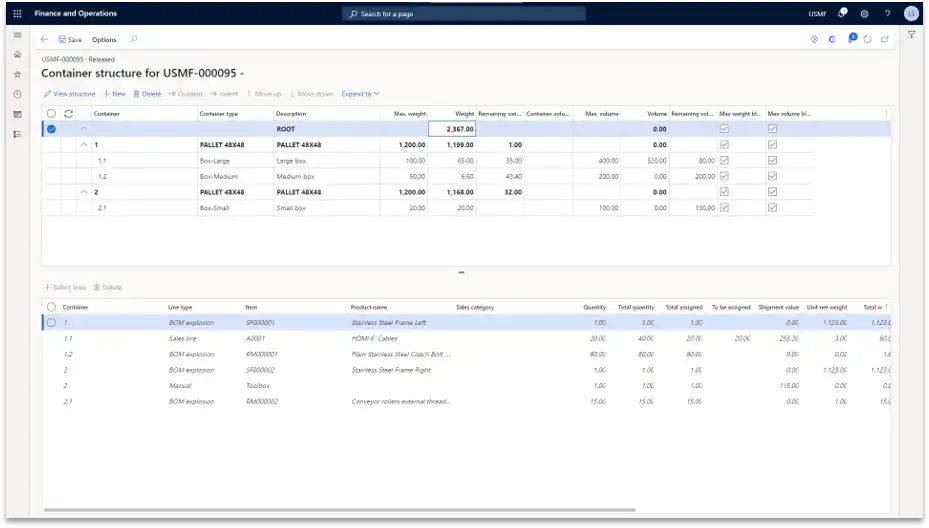Select the Box-Small container type cell
The height and width of the screenshot is (528, 929).
(235, 208)
